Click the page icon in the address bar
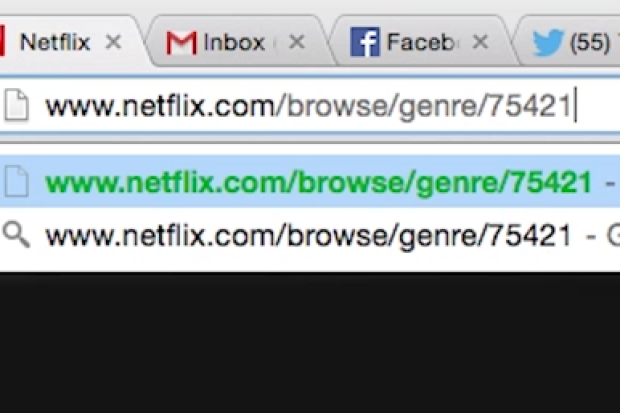620x413 pixels. pos(17,106)
